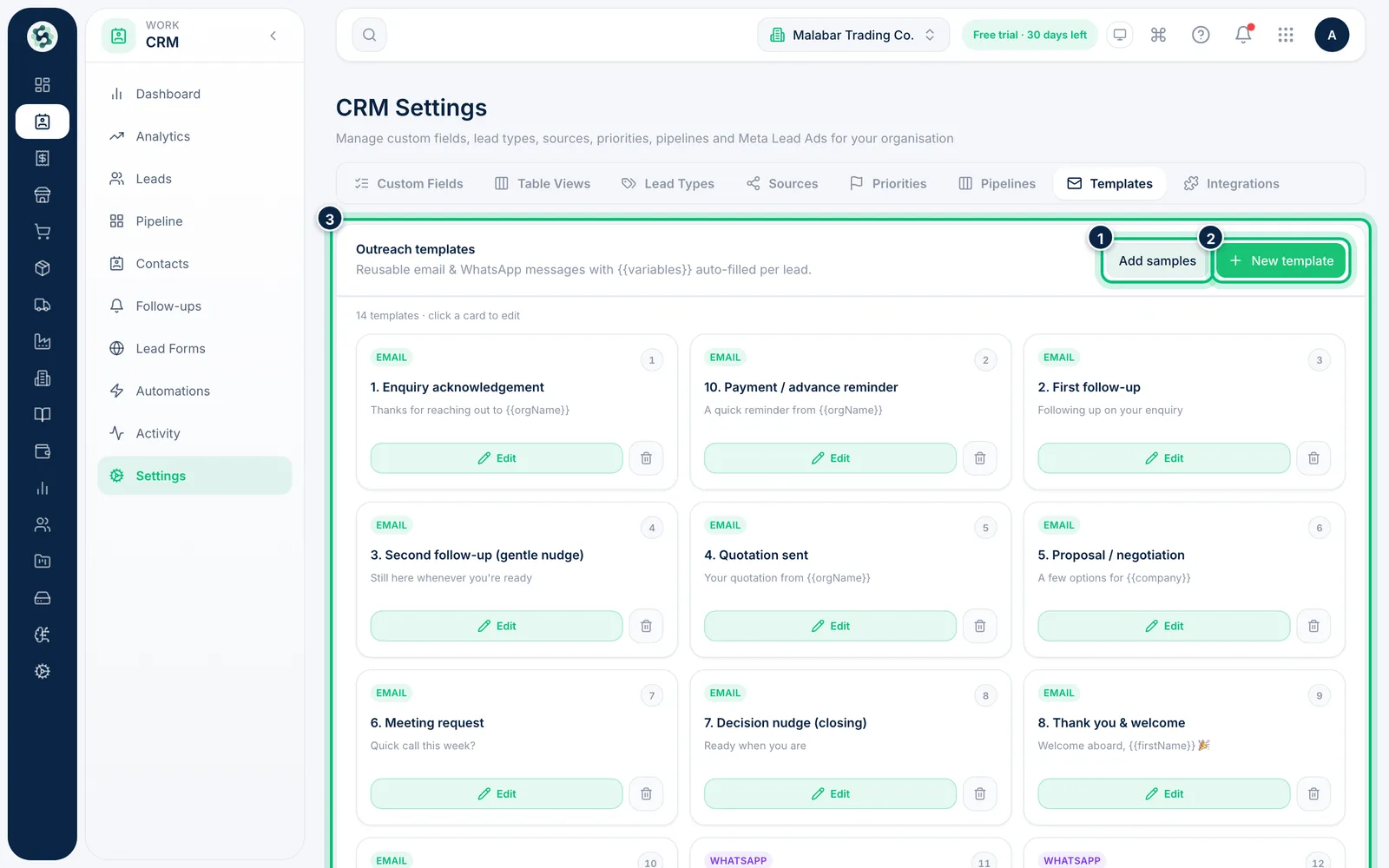Viewport: 1389px width, 868px height.
Task: Open the help question mark icon
Action: click(x=1201, y=35)
